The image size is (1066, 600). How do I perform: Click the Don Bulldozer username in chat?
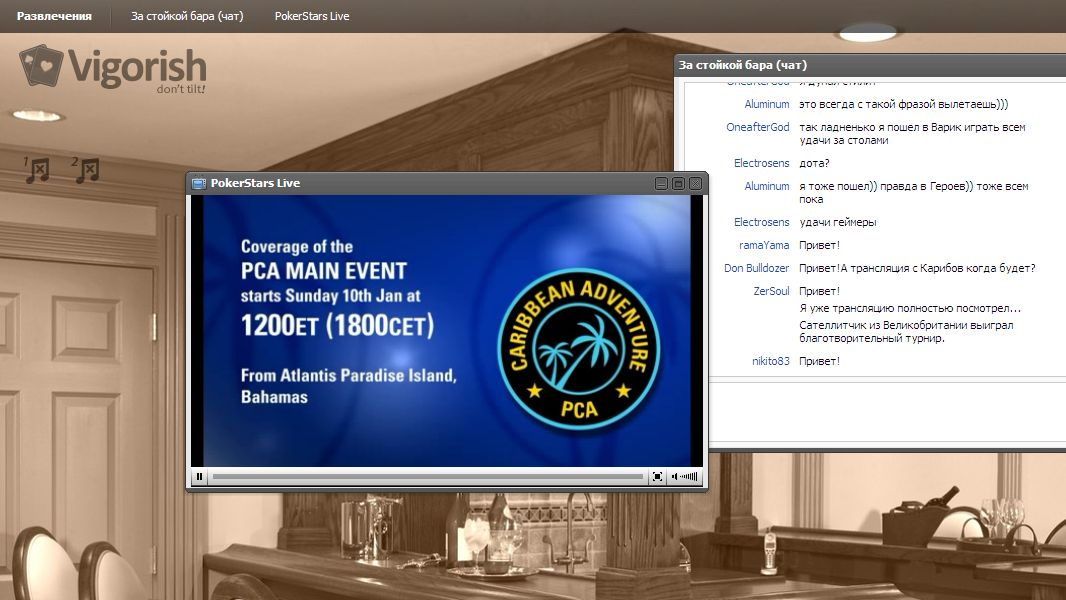click(x=756, y=268)
